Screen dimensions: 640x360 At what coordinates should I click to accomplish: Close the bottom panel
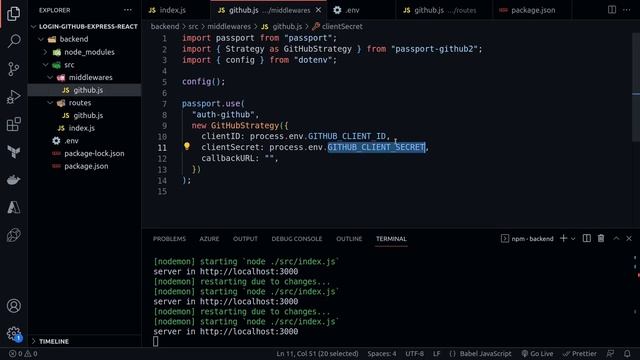629,238
